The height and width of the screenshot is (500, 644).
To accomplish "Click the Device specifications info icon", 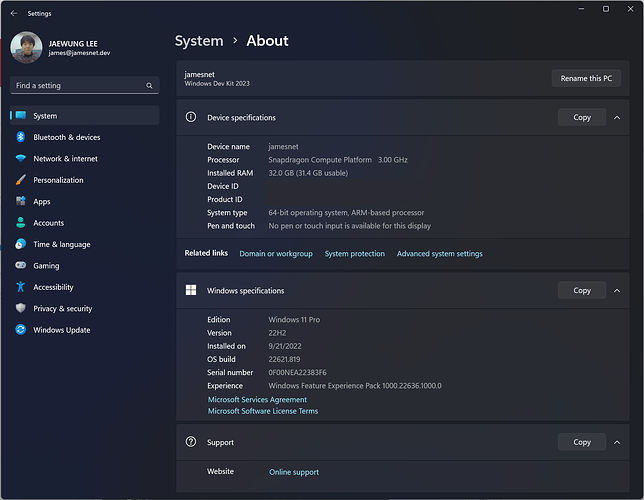I will pyautogui.click(x=191, y=117).
